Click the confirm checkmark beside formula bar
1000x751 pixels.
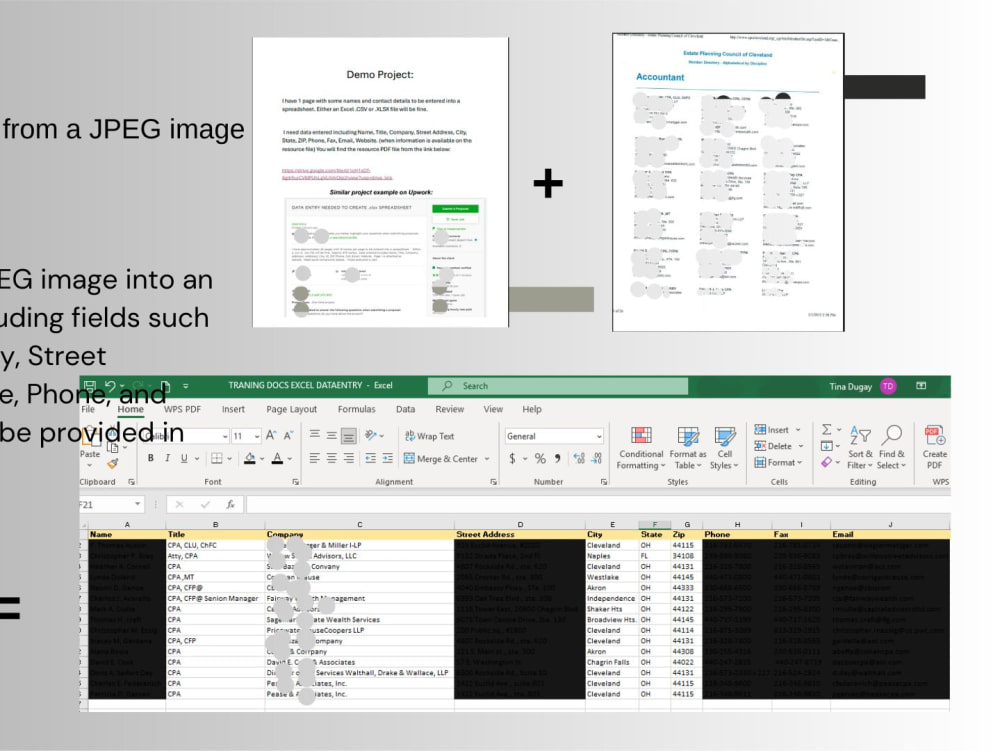click(x=205, y=504)
